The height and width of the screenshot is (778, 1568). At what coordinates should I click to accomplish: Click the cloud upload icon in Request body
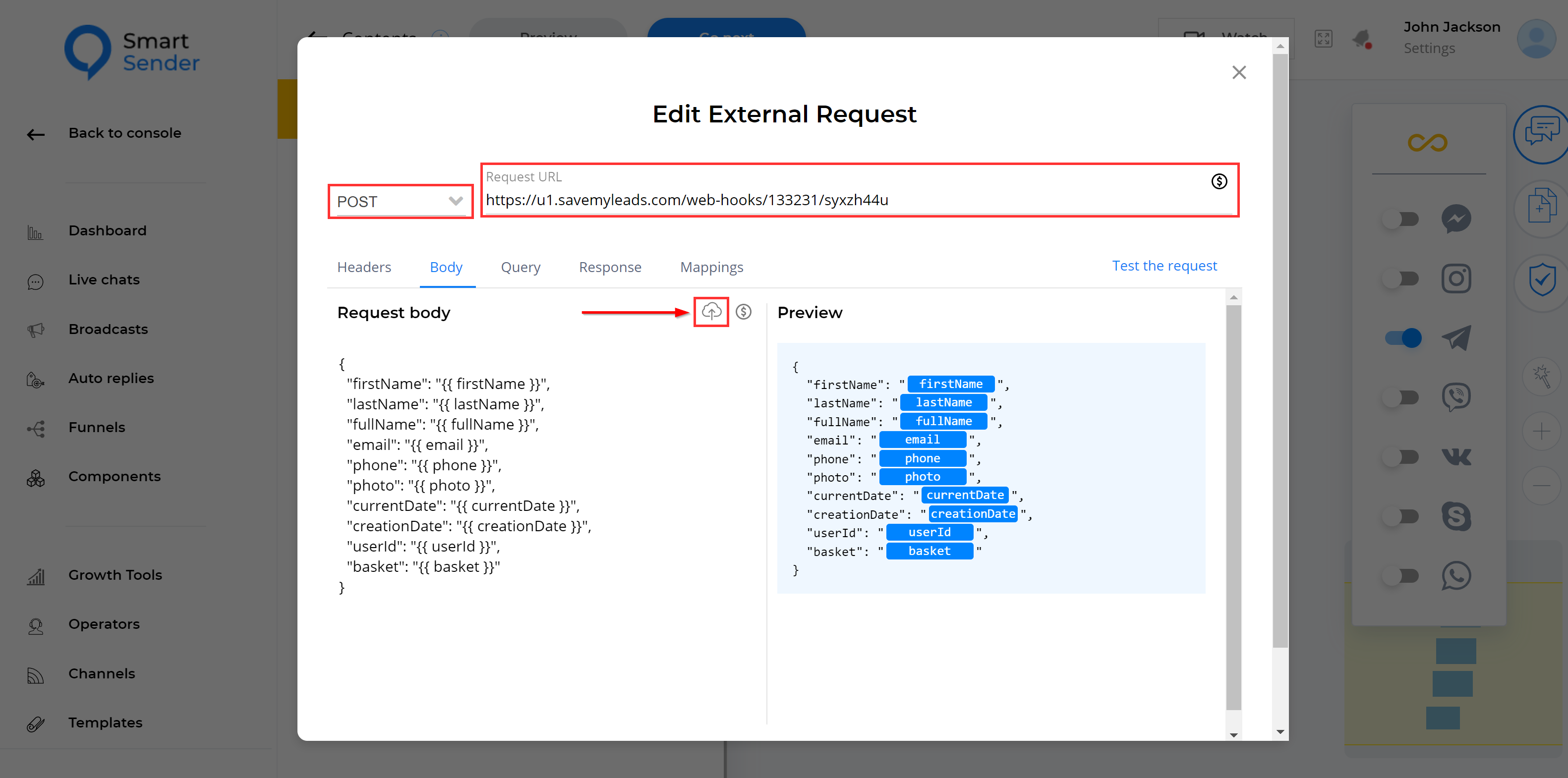tap(711, 311)
